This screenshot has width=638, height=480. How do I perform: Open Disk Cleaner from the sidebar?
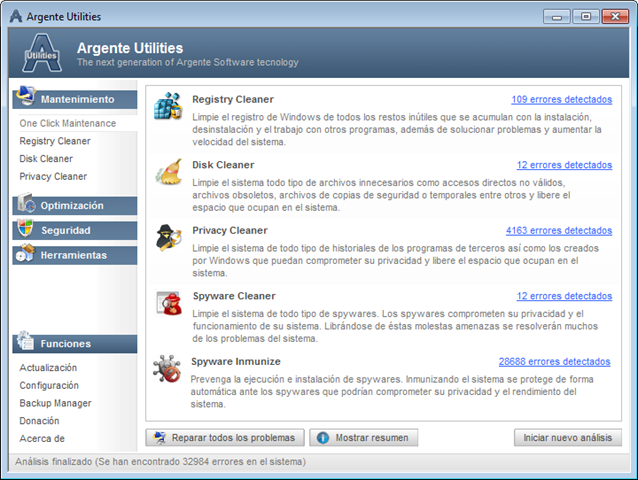click(x=46, y=159)
